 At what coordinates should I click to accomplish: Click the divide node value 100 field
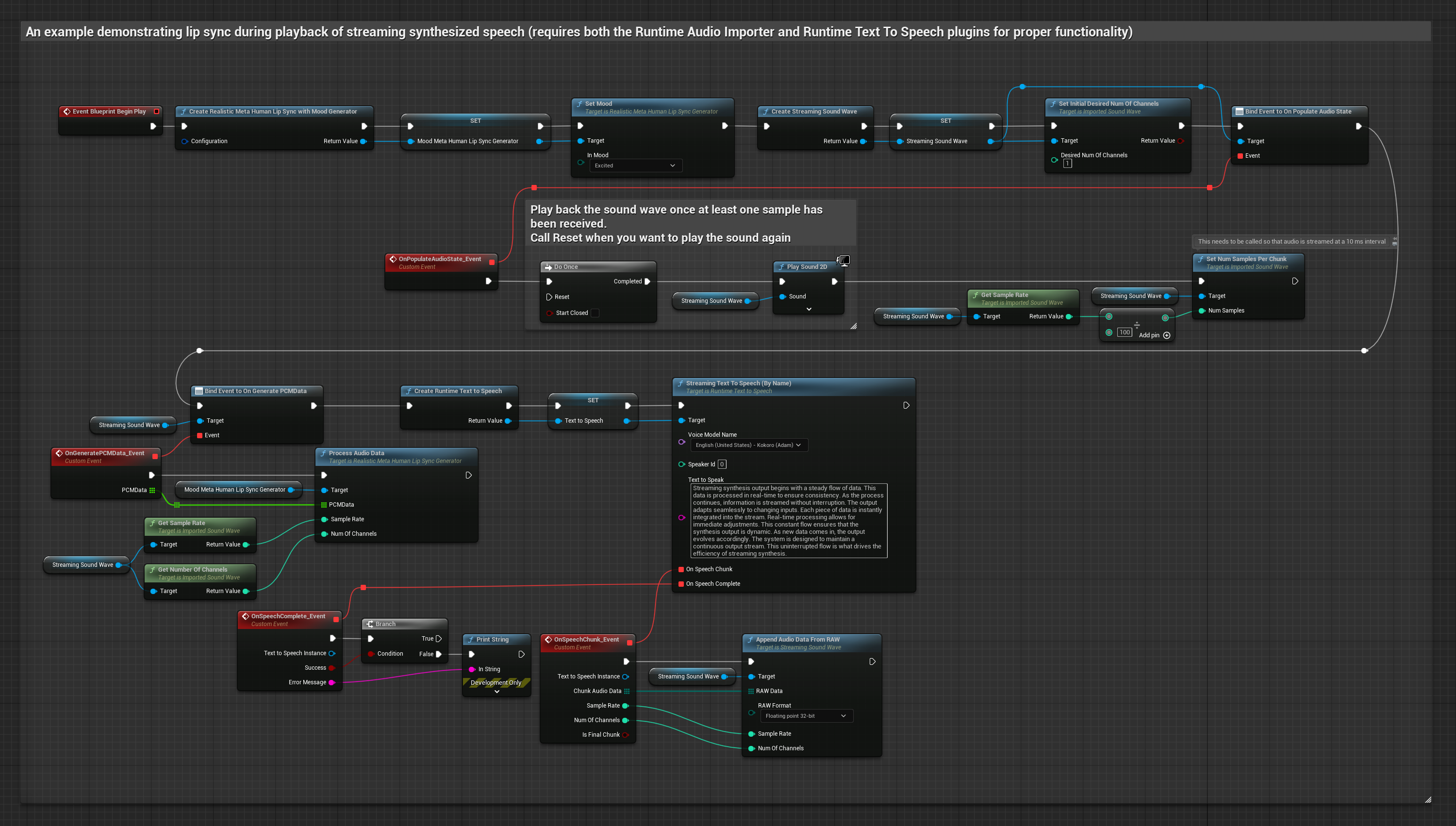(1124, 332)
